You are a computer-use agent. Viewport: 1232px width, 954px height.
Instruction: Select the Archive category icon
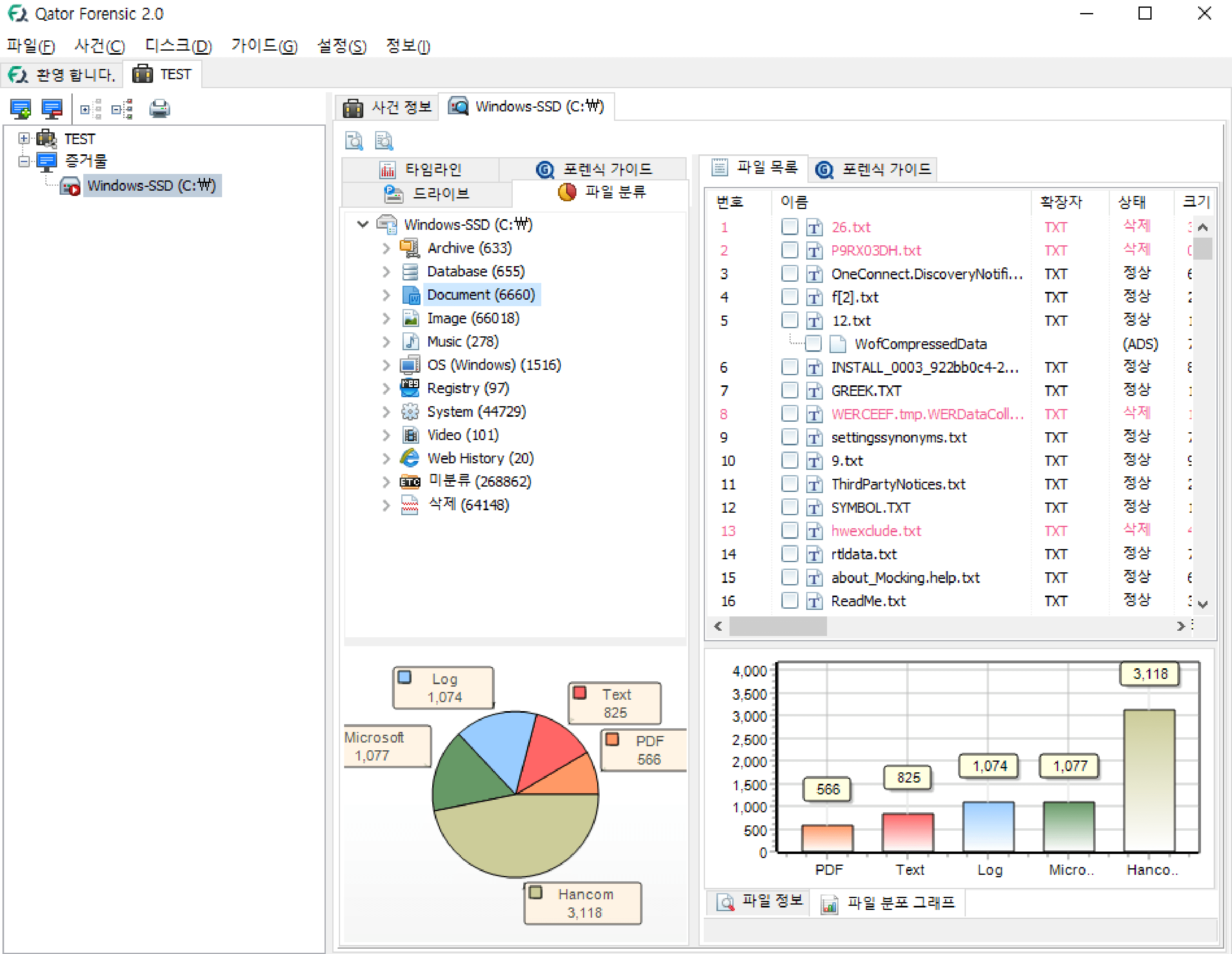[410, 248]
